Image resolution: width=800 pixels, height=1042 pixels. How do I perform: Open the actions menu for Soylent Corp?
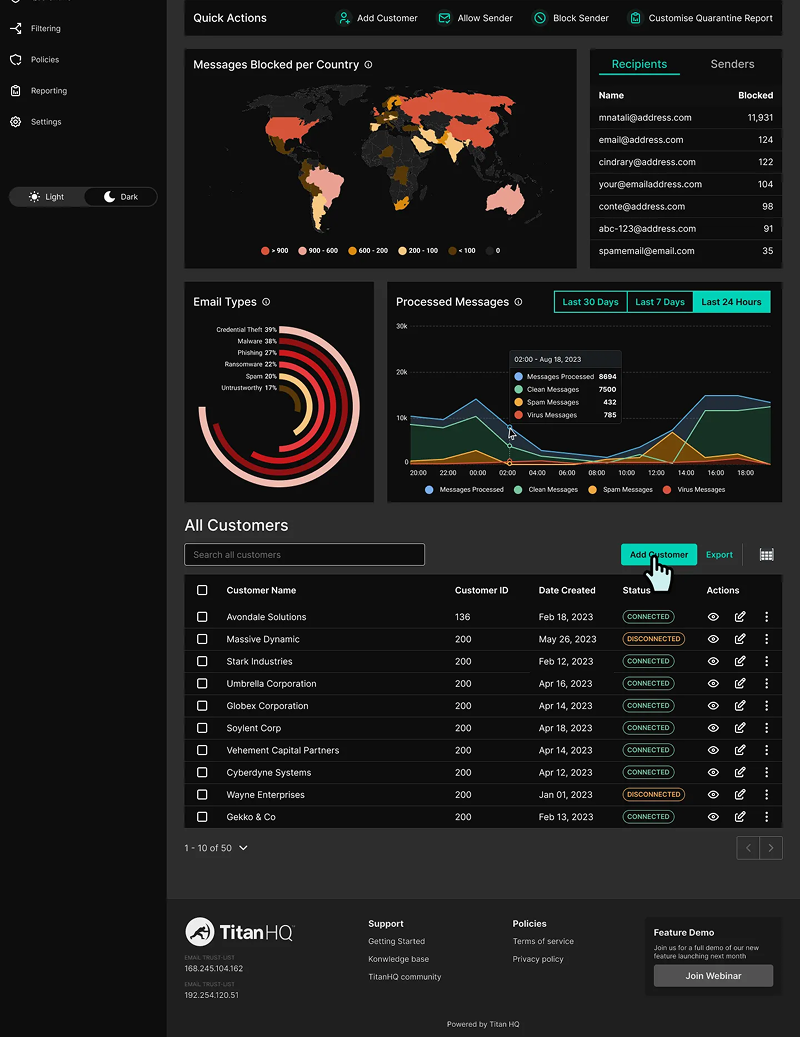tap(767, 728)
